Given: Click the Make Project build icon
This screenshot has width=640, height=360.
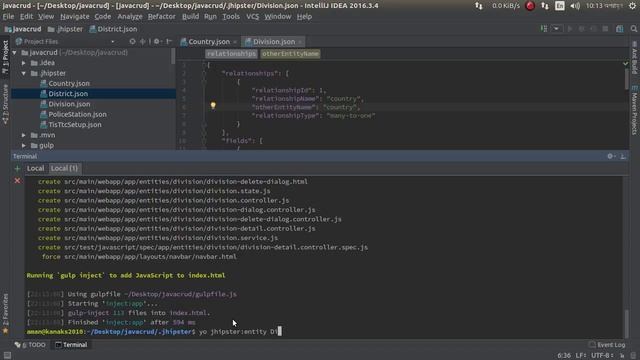Looking at the screenshot, I should click(544, 29).
